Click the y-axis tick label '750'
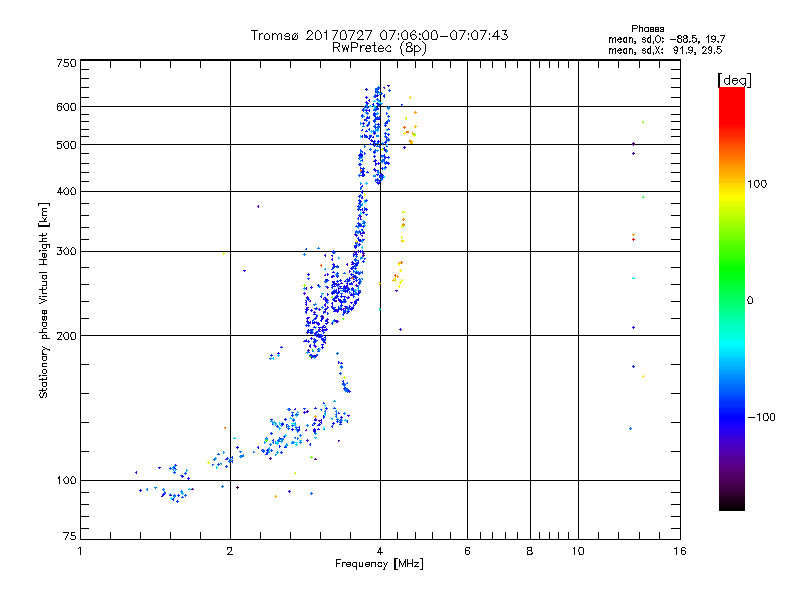Image resolution: width=800 pixels, height=600 pixels. pyautogui.click(x=66, y=63)
